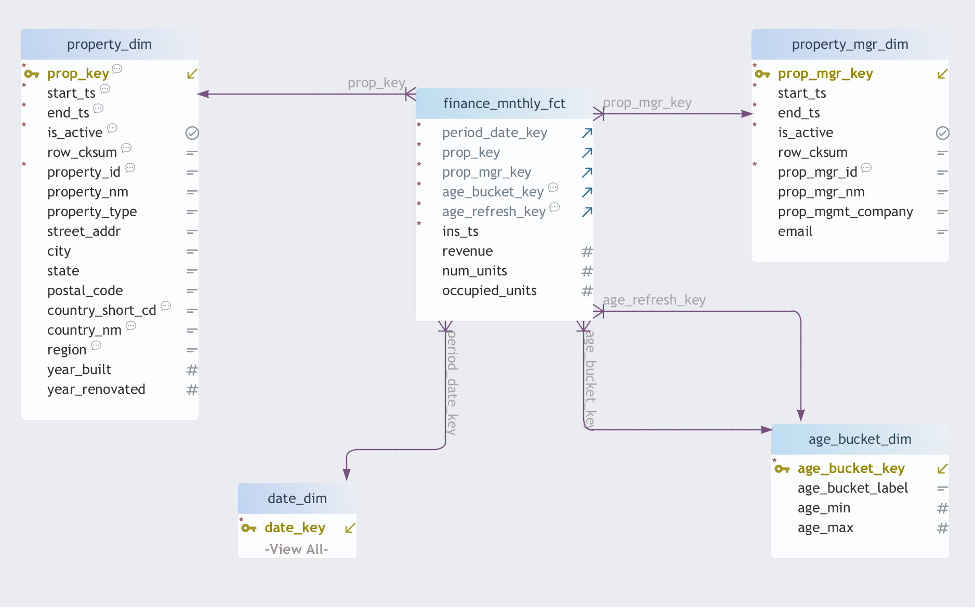Click the text type icon next to email
Screen dimensions: 977x608
[941, 231]
